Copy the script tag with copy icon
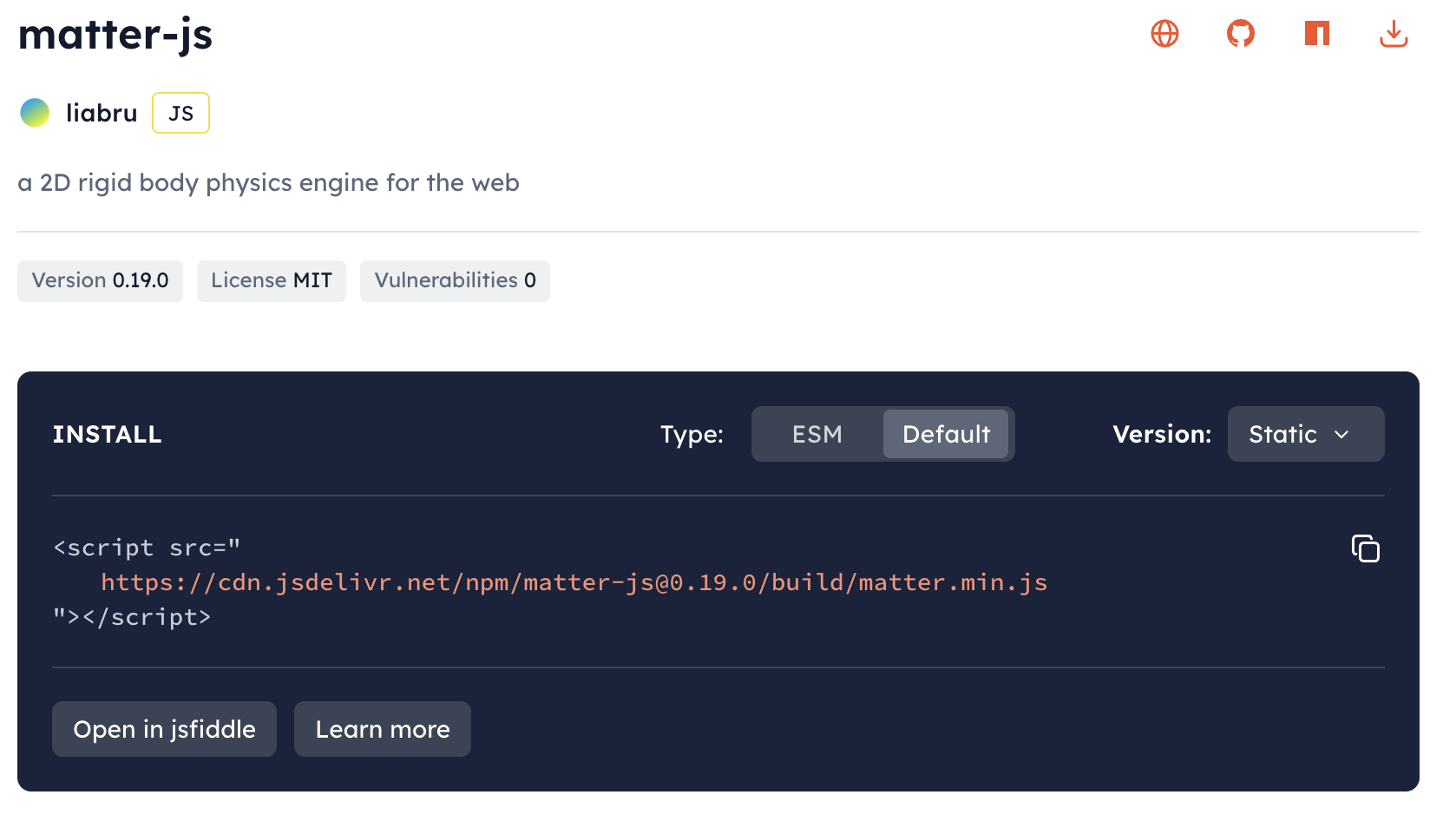The width and height of the screenshot is (1456, 821). [x=1366, y=548]
